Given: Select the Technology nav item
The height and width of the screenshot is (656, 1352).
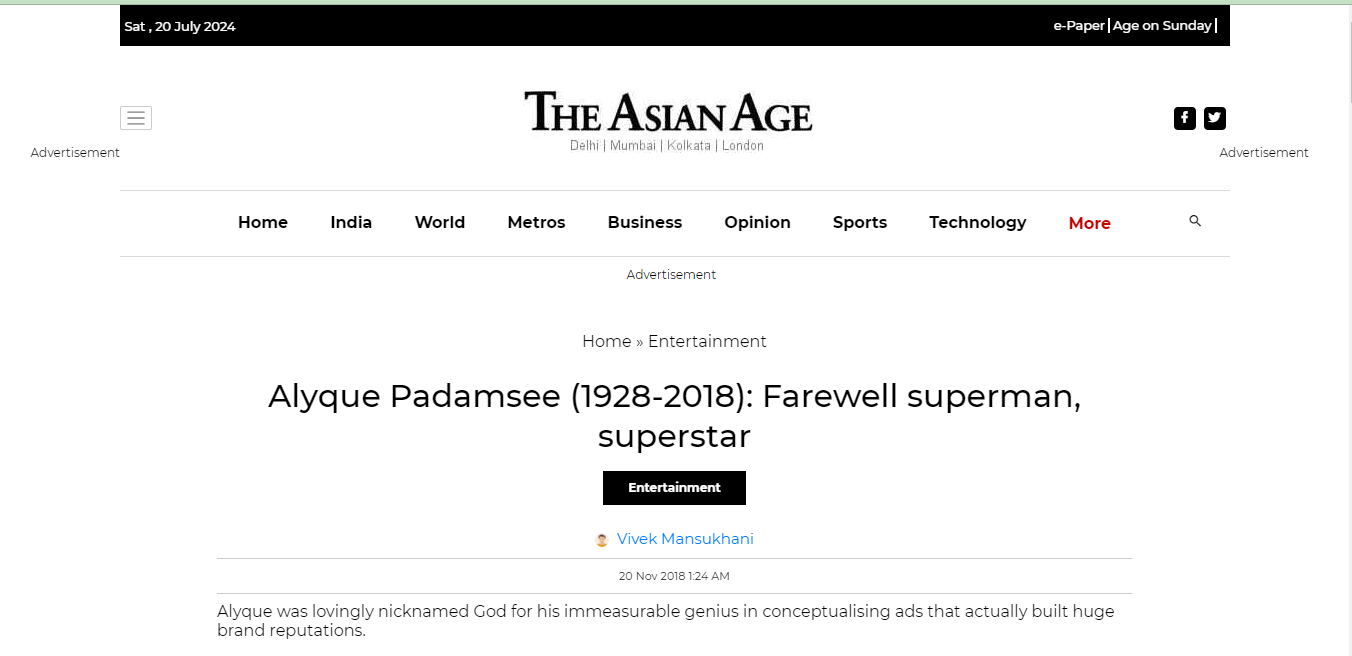Looking at the screenshot, I should pos(977,222).
